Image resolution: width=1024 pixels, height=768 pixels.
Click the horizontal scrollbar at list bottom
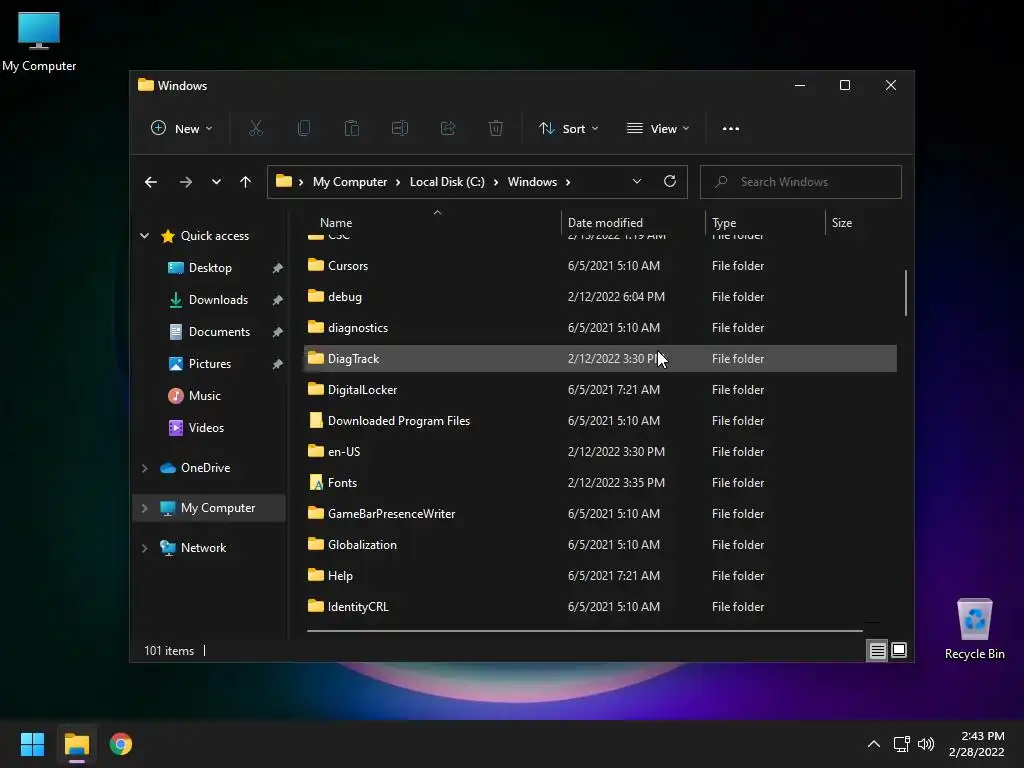click(x=584, y=631)
